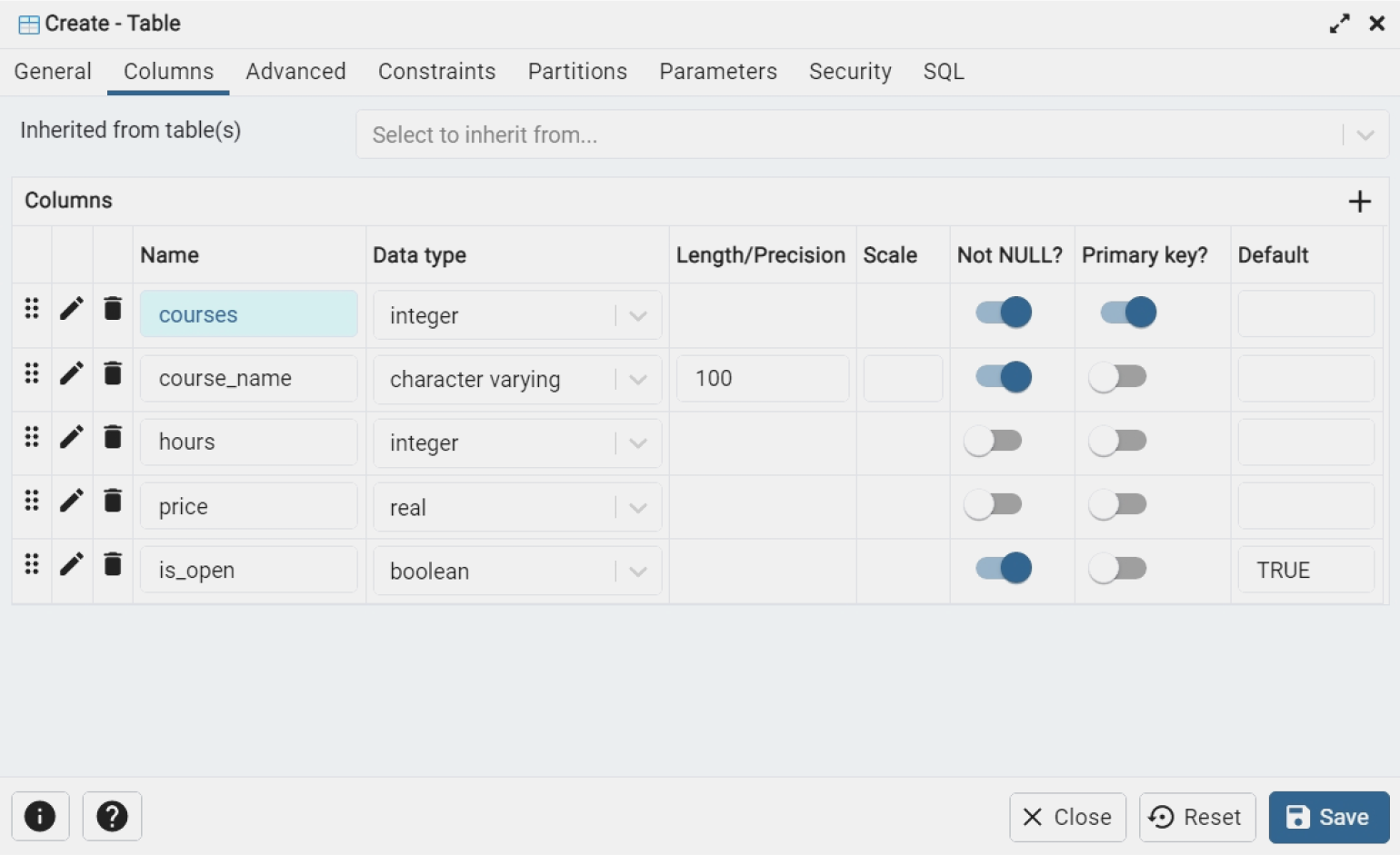
Task: Click the drag handle for price row
Action: 32,501
